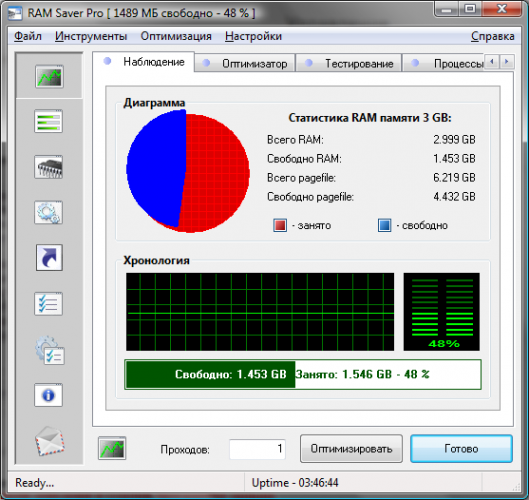Click the blue свободно legend swatch
The width and height of the screenshot is (529, 500).
pos(385,225)
